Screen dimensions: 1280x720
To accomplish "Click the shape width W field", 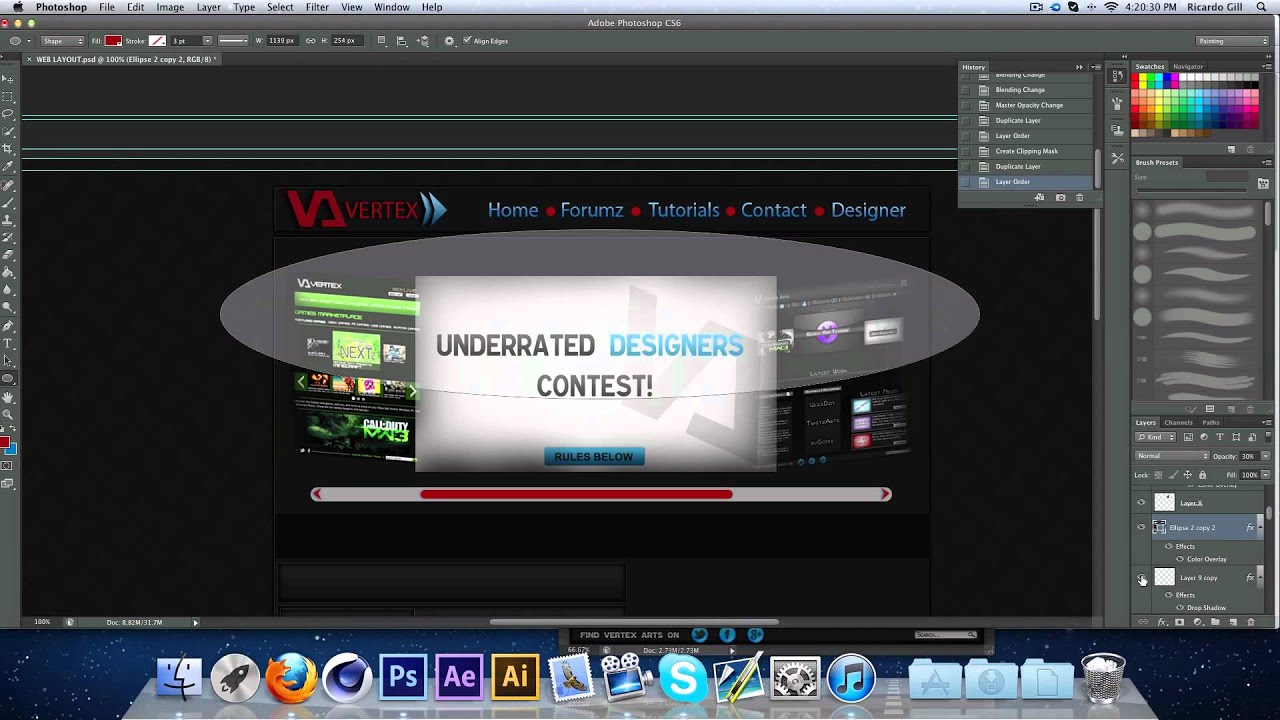I will click(281, 41).
